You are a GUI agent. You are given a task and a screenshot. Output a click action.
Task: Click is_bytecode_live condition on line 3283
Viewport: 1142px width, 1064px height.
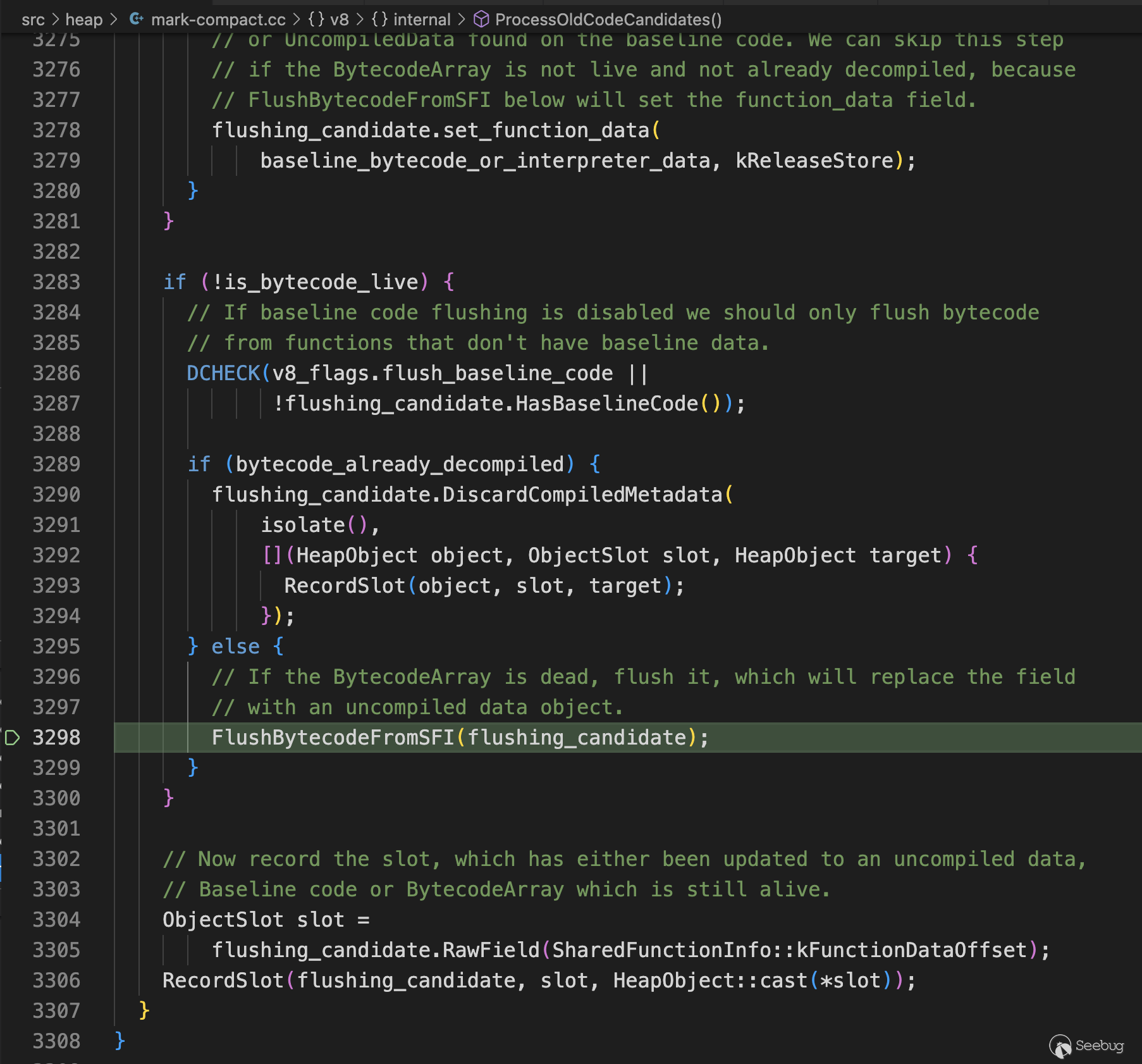coord(321,282)
